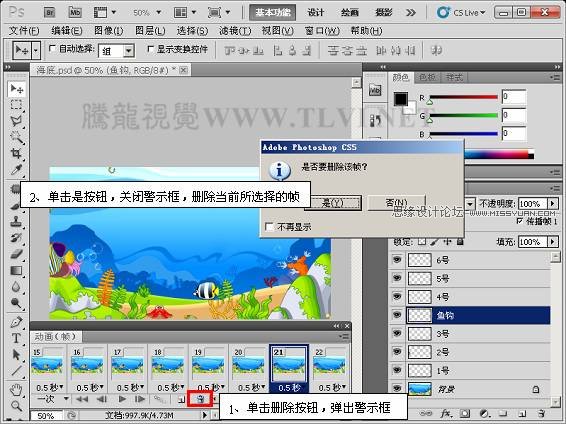Duplicate the selected animation frame

click(x=182, y=399)
